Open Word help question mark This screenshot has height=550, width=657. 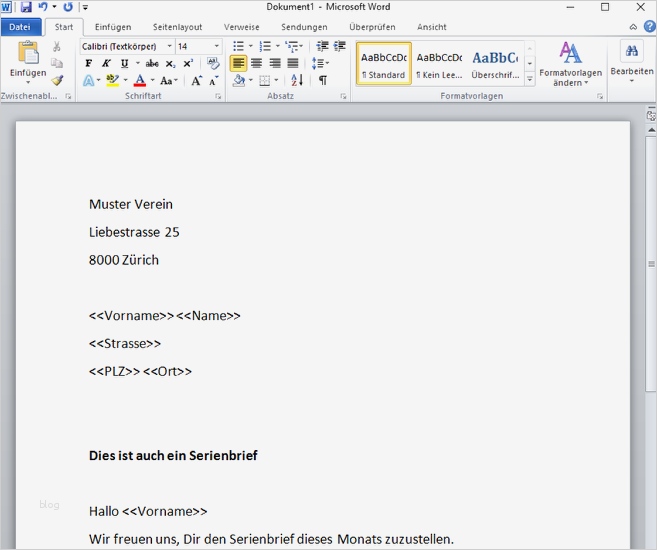650,27
